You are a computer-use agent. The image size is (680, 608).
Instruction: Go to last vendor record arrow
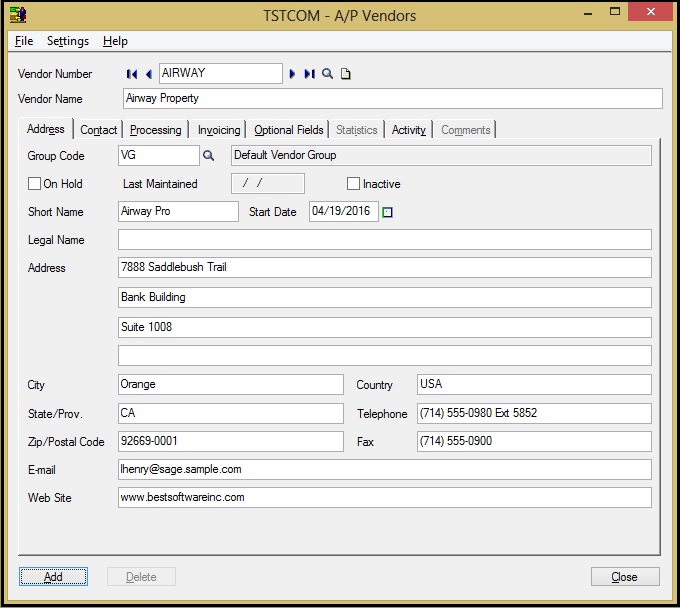[309, 74]
